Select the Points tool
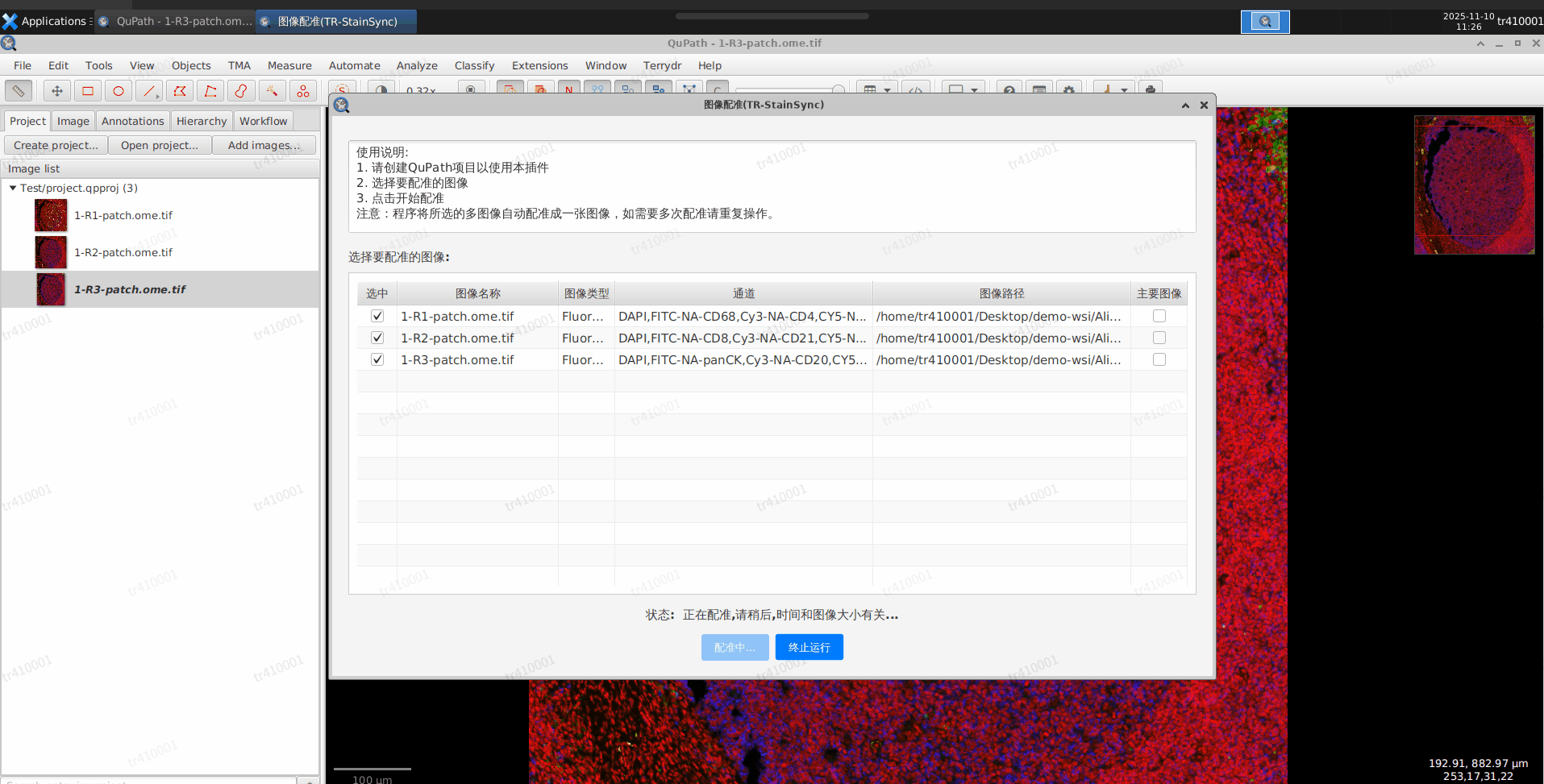Viewport: 1544px width, 784px height. click(x=302, y=91)
